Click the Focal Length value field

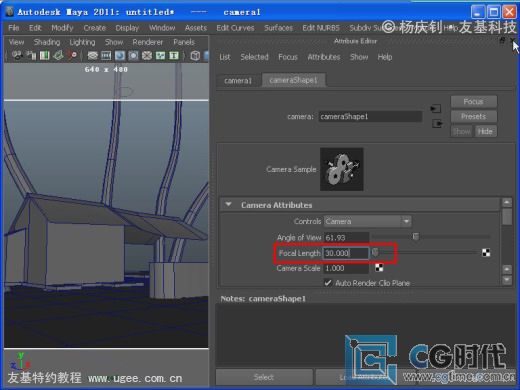346,253
